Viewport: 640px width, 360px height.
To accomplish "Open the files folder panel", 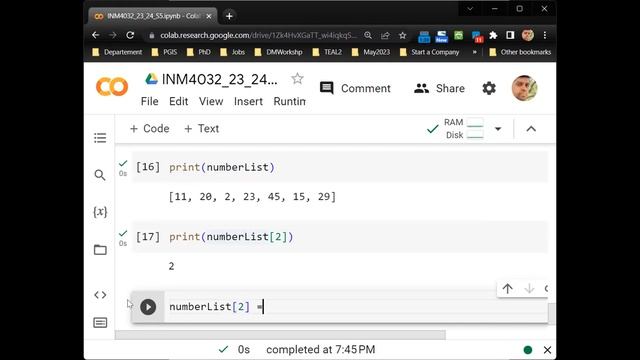I will [x=100, y=250].
